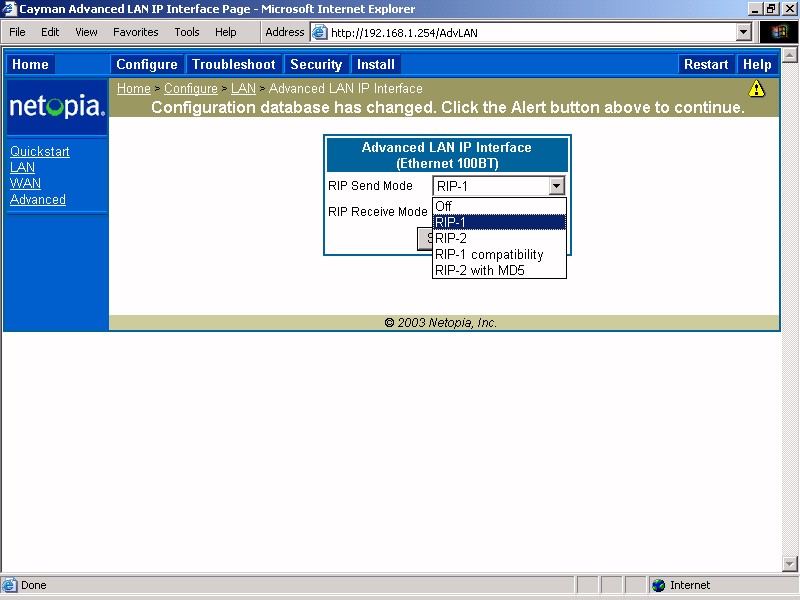Viewport: 800px width, 600px height.
Task: Open the WAN sidebar link
Action: [x=26, y=183]
